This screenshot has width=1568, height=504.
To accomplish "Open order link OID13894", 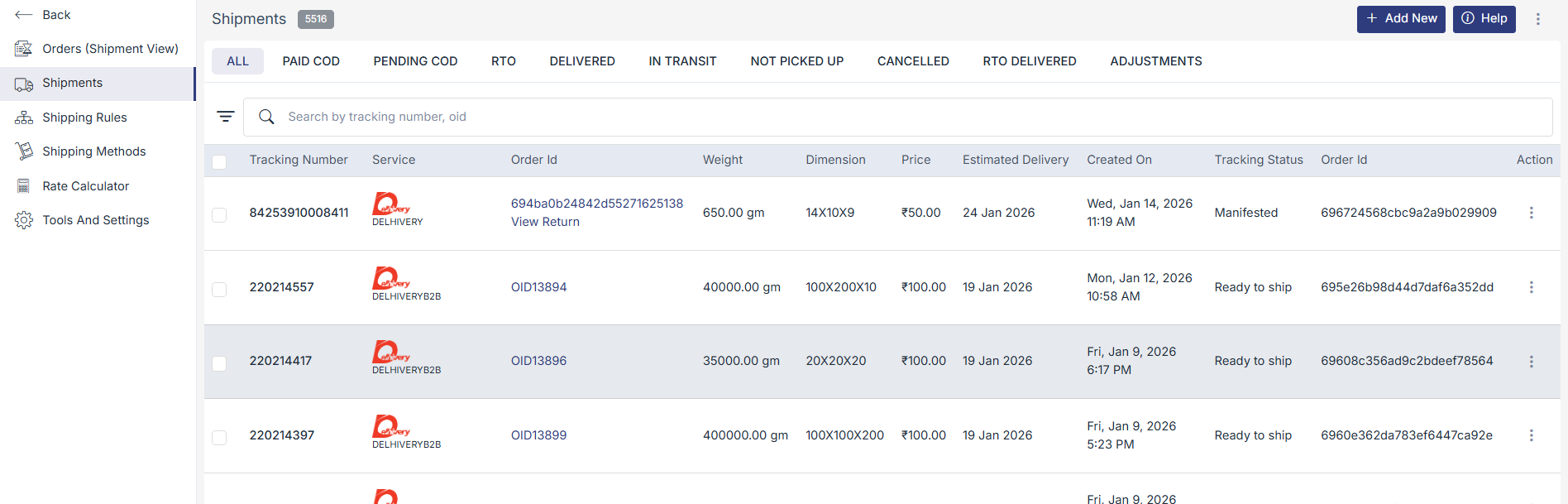I will click(x=538, y=287).
